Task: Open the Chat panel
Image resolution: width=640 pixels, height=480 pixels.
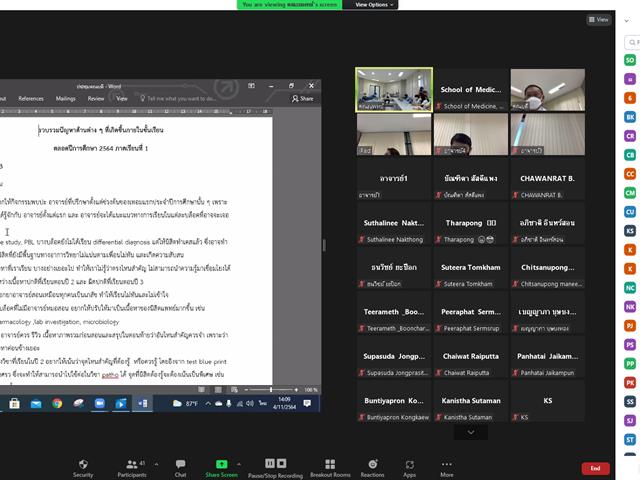Action: point(180,468)
